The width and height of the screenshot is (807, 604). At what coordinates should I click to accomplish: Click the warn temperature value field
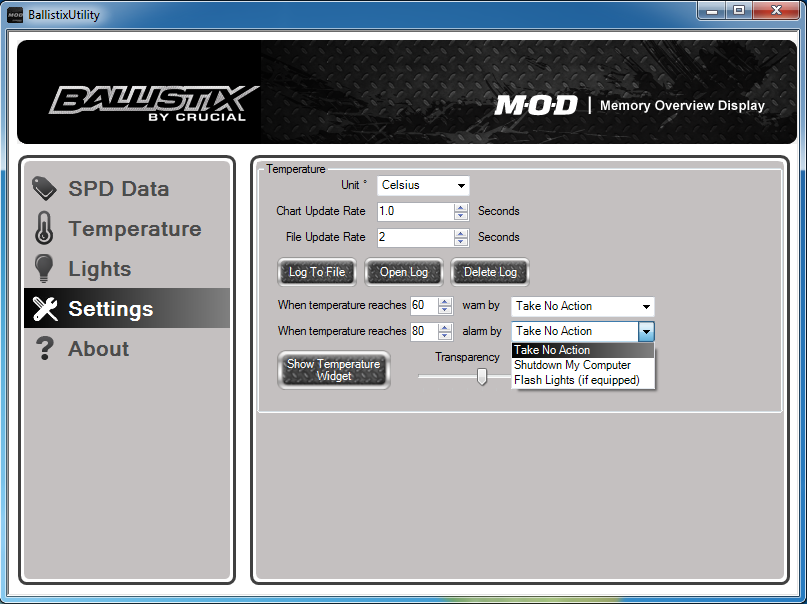(425, 306)
